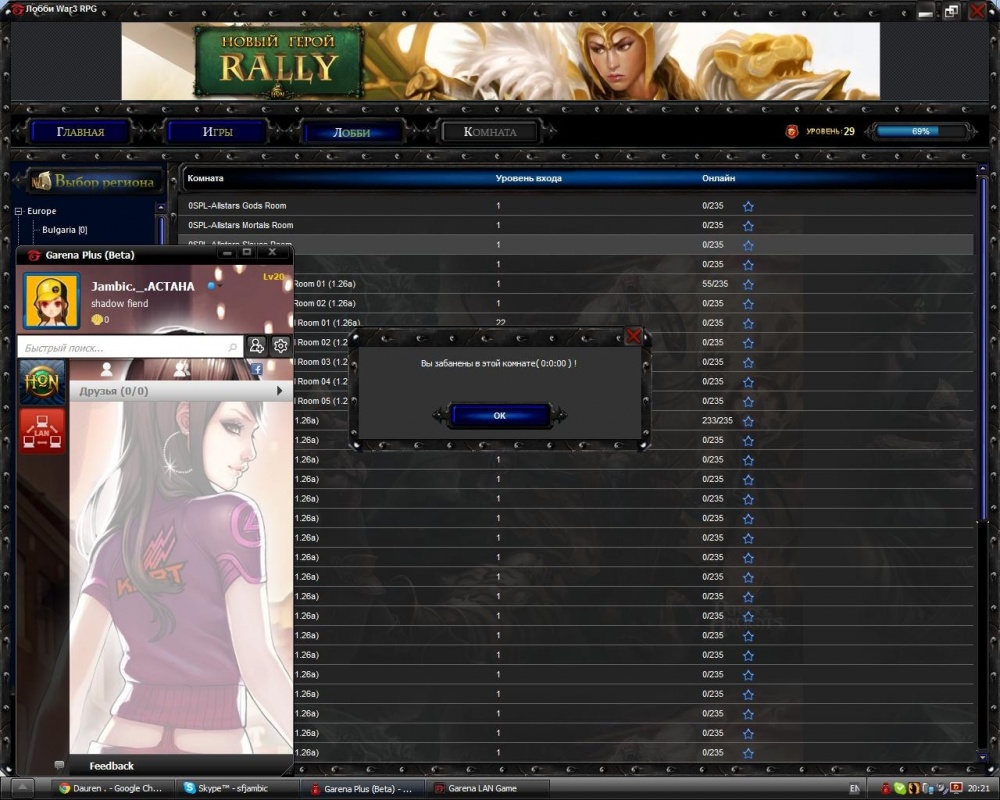Click the 69% experience progress bar
Screen dimensions: 1000x800
[x=920, y=131]
